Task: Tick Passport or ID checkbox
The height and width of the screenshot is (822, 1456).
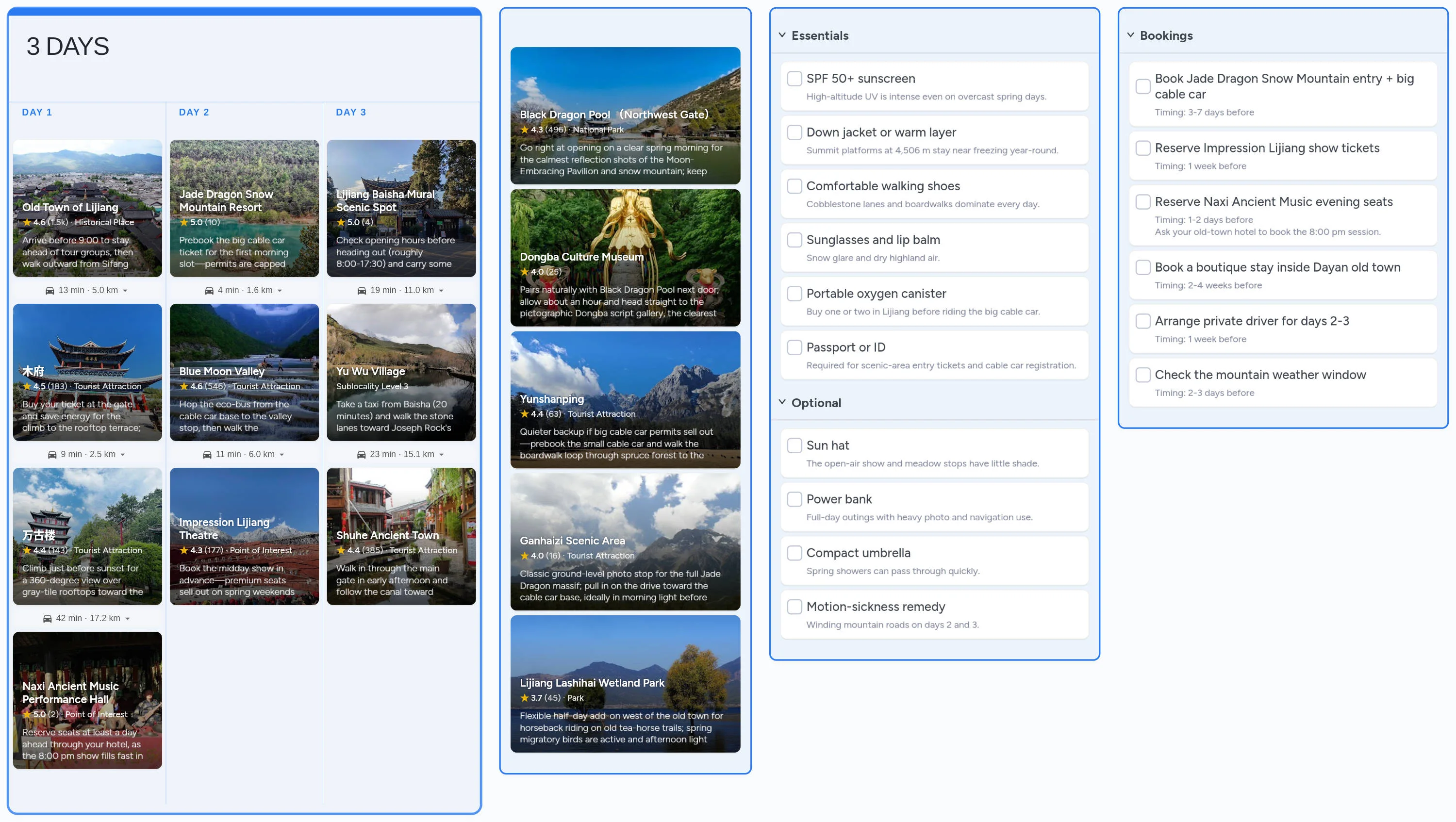Action: tap(794, 347)
